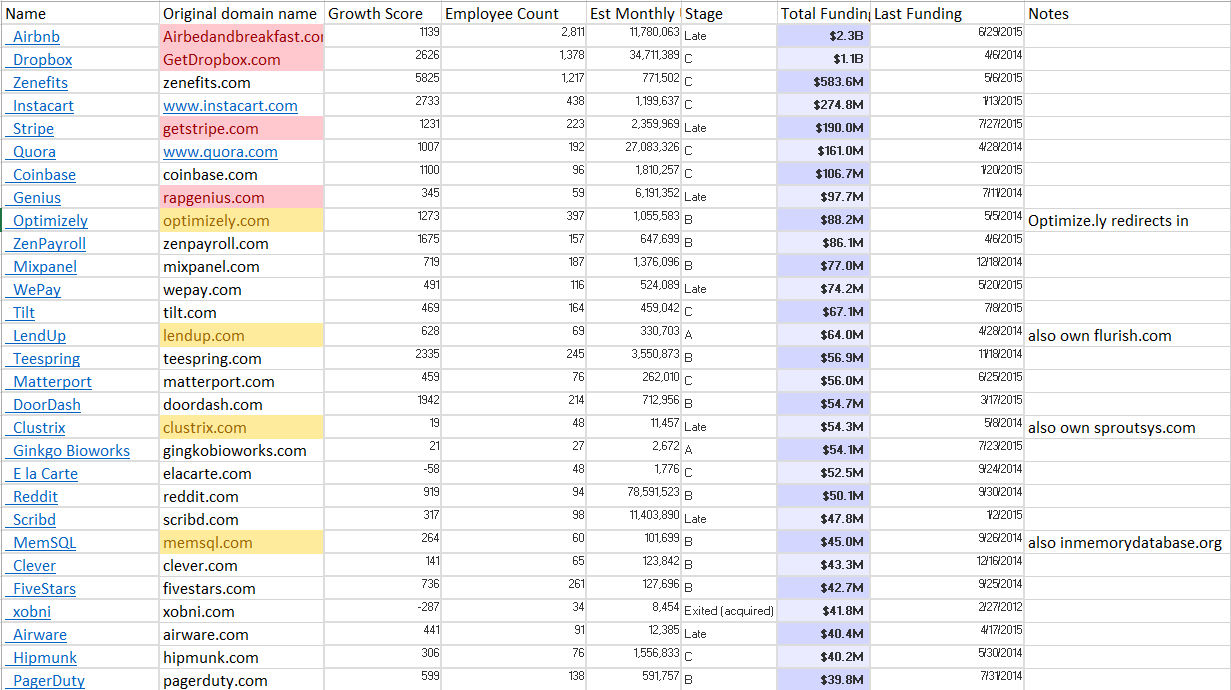Screen dimensions: 1231x690
Task: Select the lendup.com domain cell
Action: coord(241,336)
